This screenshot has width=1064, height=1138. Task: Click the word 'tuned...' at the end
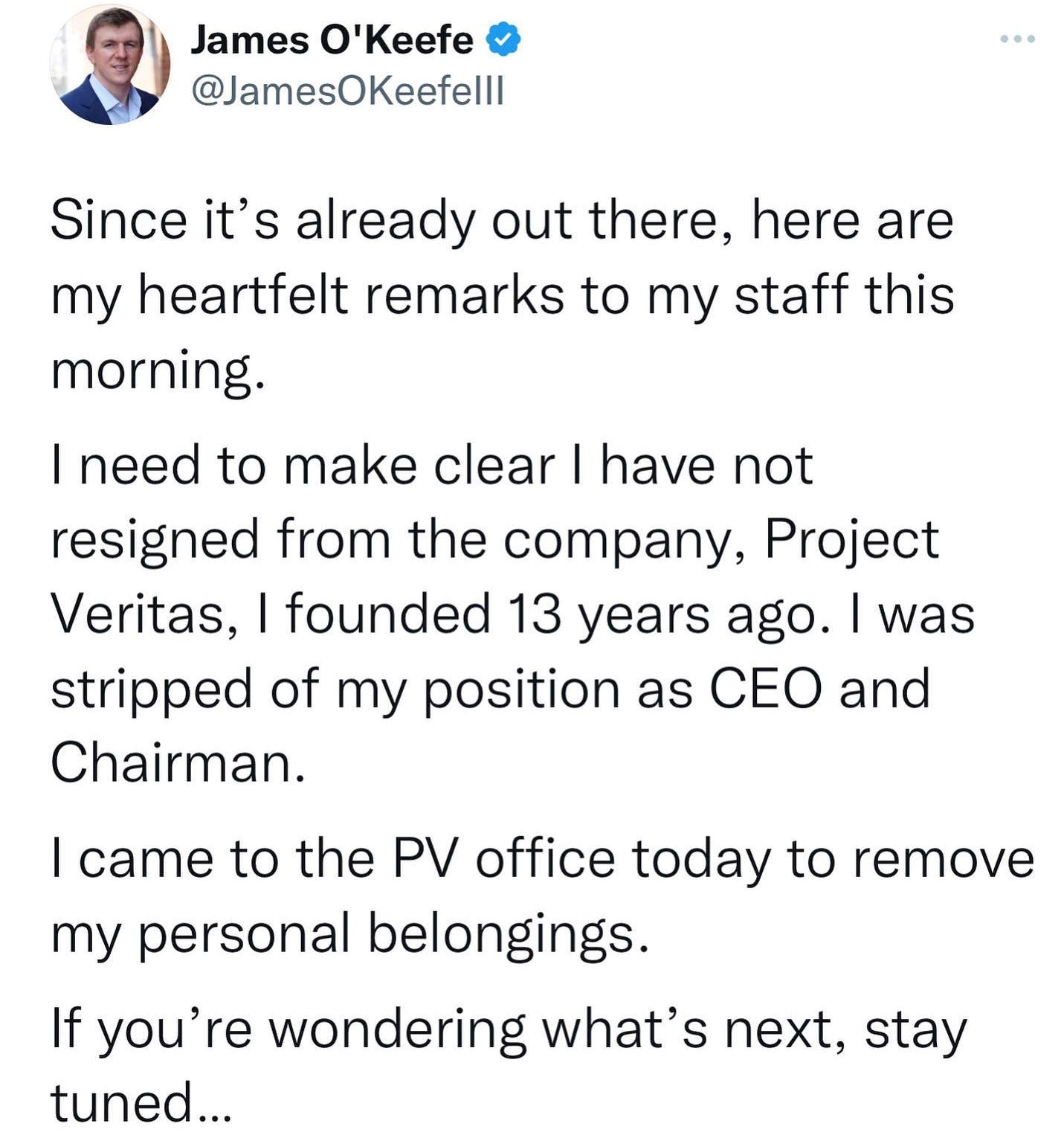point(141,1103)
